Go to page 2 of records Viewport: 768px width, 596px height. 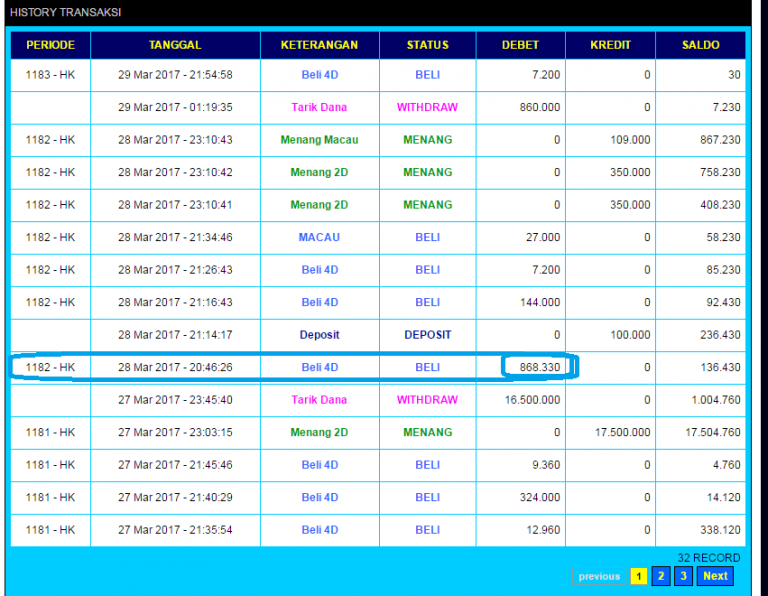tap(661, 576)
